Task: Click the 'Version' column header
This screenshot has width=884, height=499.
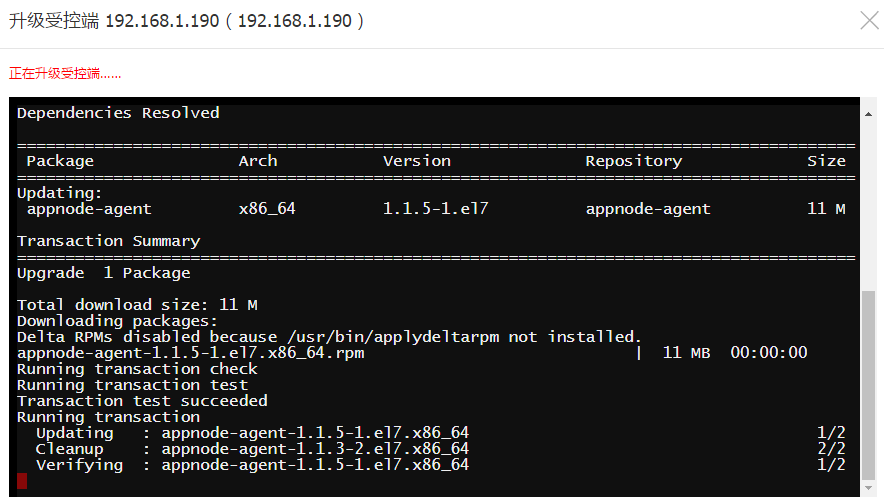Action: tap(417, 161)
